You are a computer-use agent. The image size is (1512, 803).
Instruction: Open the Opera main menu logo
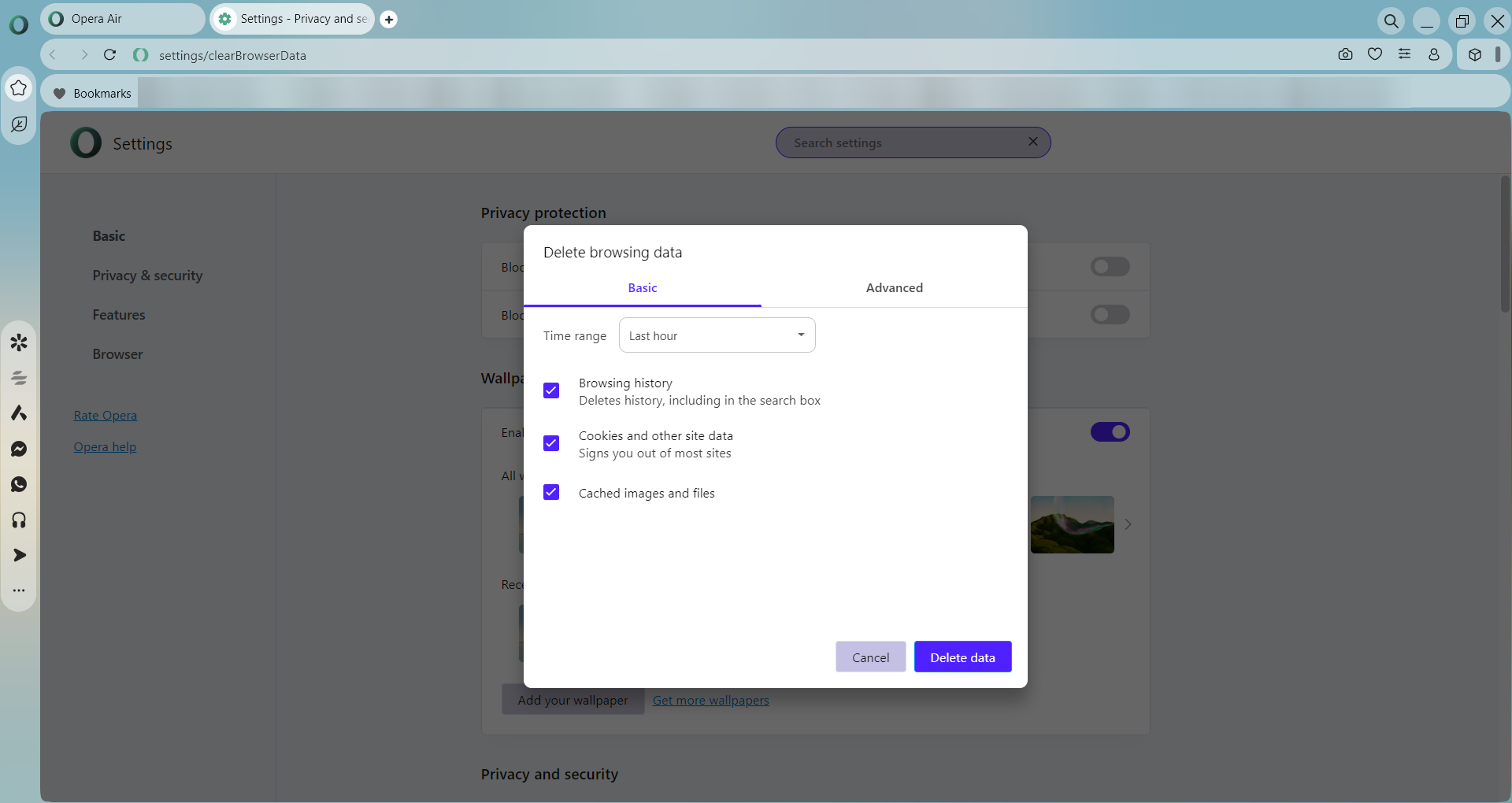pos(18,25)
